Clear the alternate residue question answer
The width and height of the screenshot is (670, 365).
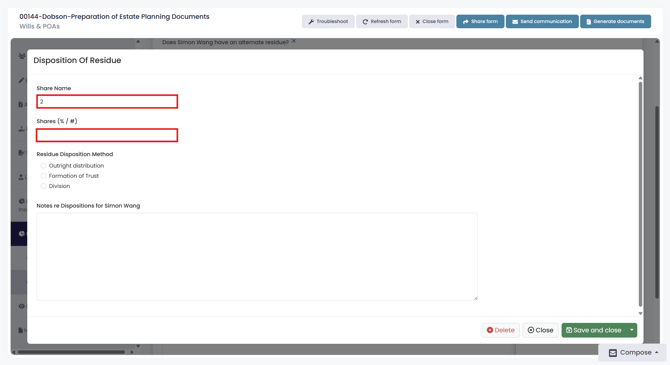(294, 41)
